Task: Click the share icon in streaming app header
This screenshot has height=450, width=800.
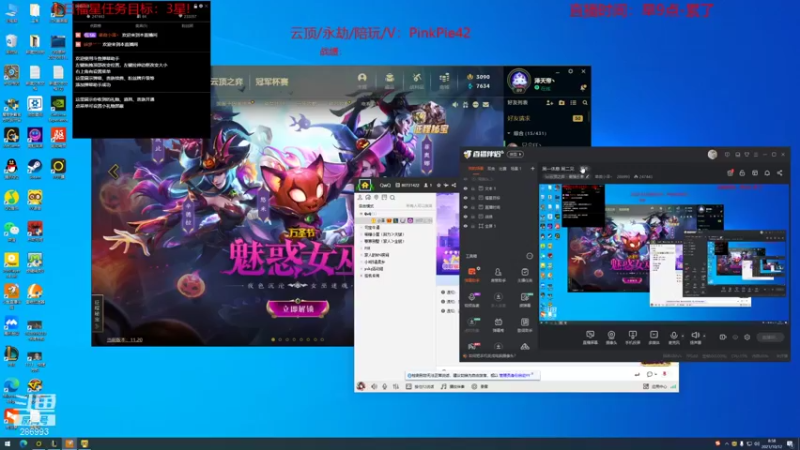Action: pyautogui.click(x=780, y=173)
